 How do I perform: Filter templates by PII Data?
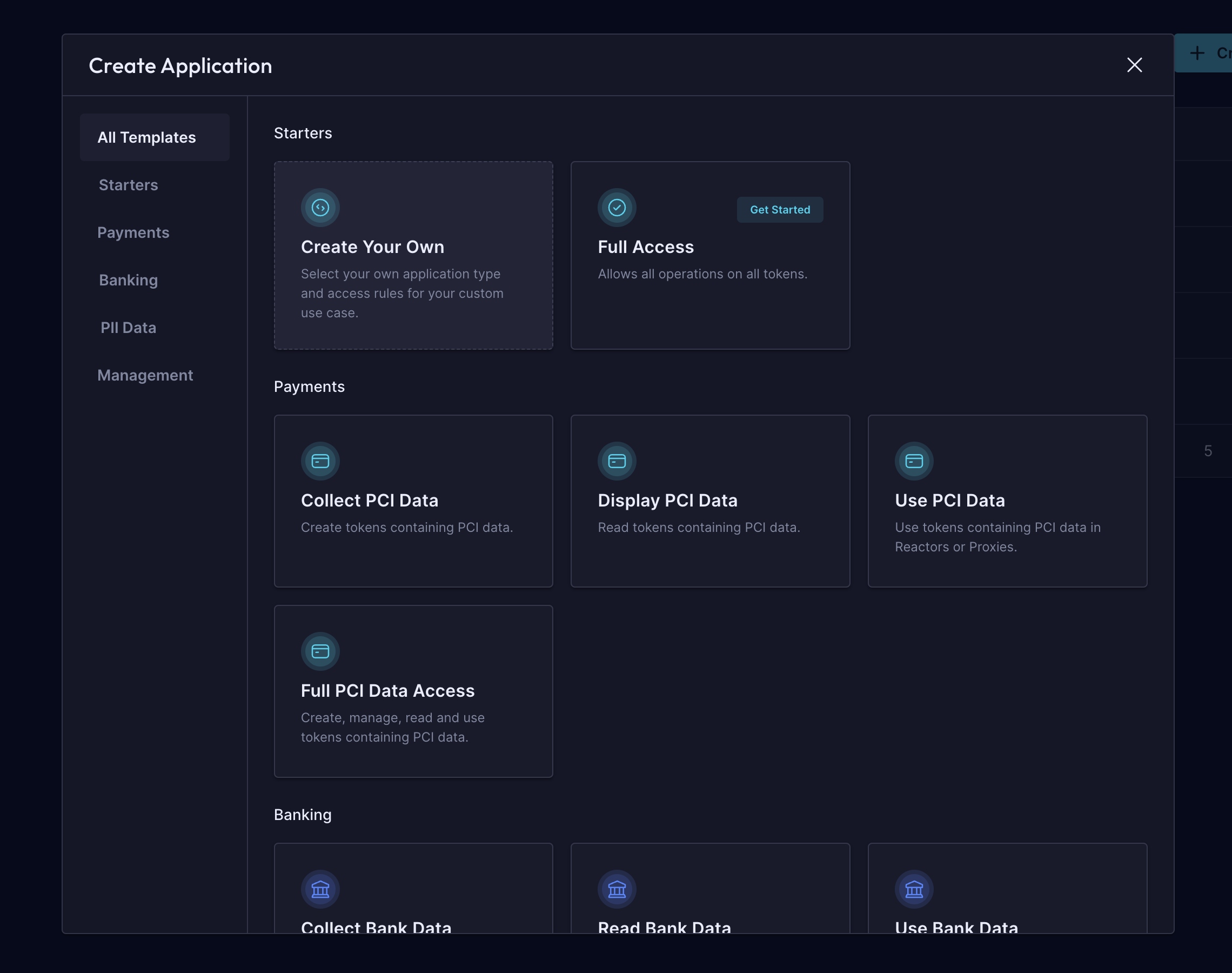(x=128, y=328)
